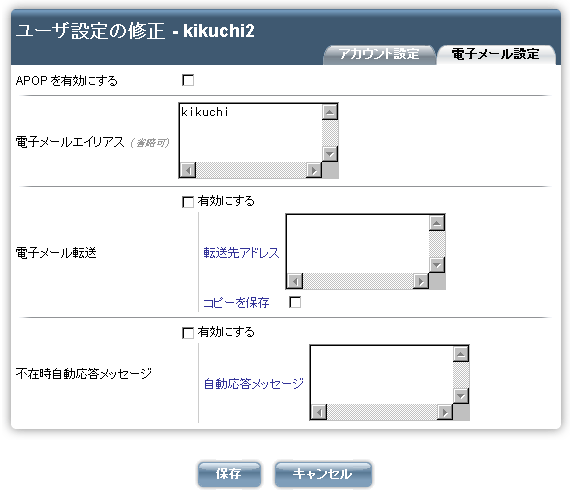Viewport: 573px width, 495px height.
Task: Click right arrow of alias box scrollbar
Action: tap(314, 170)
